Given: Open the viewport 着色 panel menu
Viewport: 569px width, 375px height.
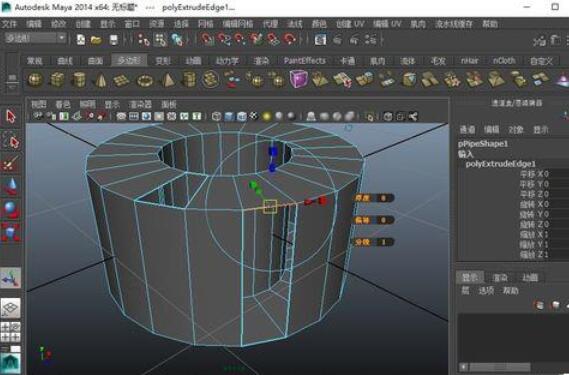Looking at the screenshot, I should click(63, 105).
